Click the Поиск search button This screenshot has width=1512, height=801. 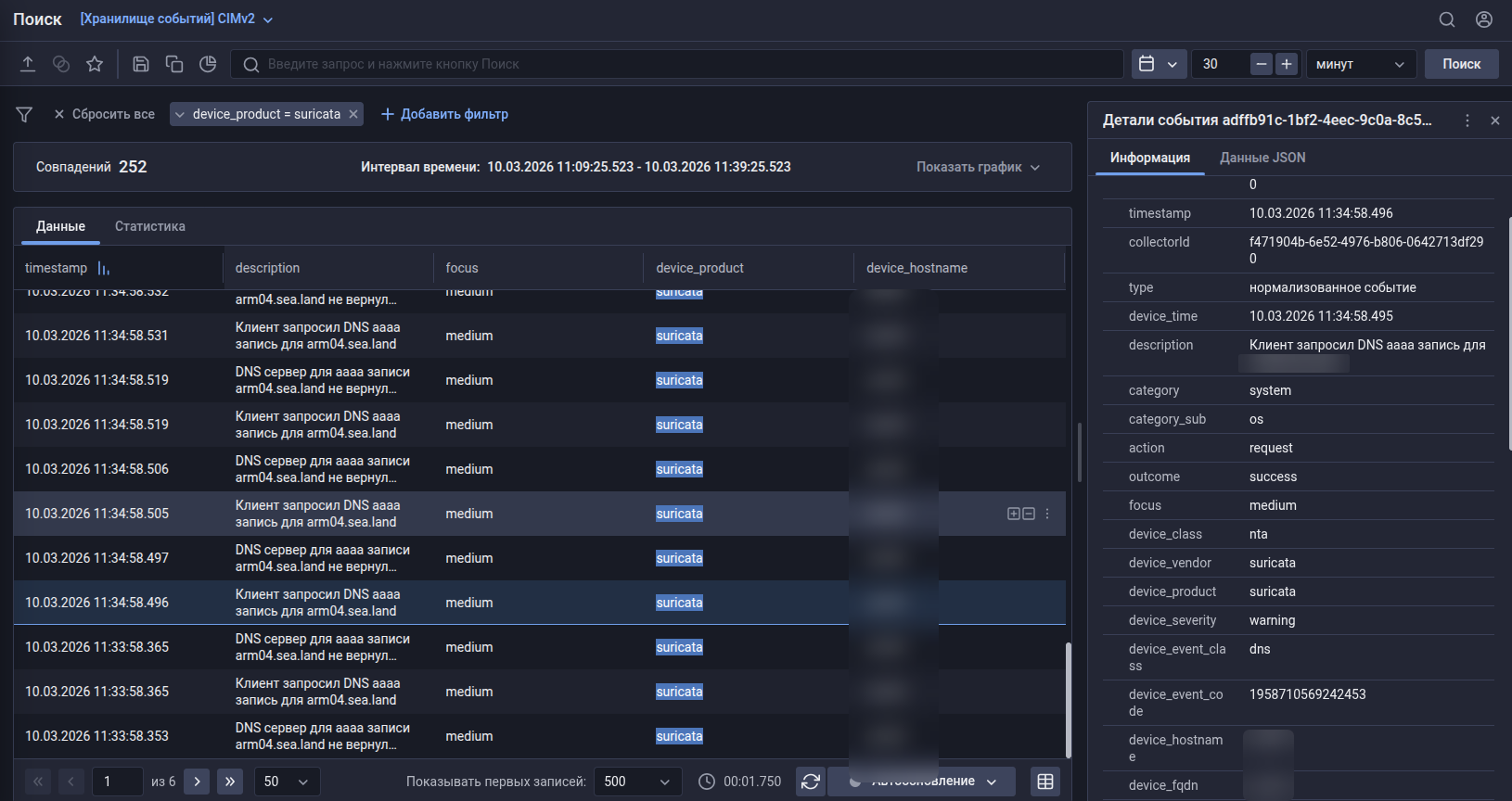click(1462, 64)
